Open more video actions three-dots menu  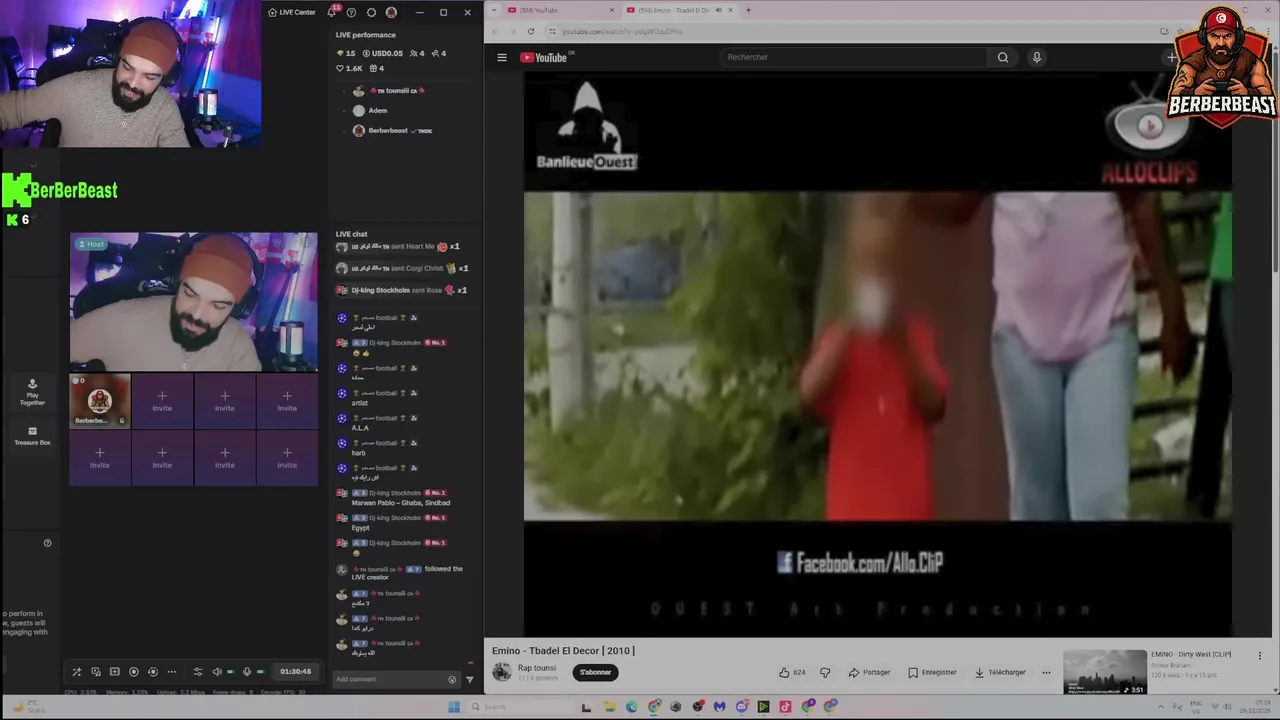[x=1046, y=672]
